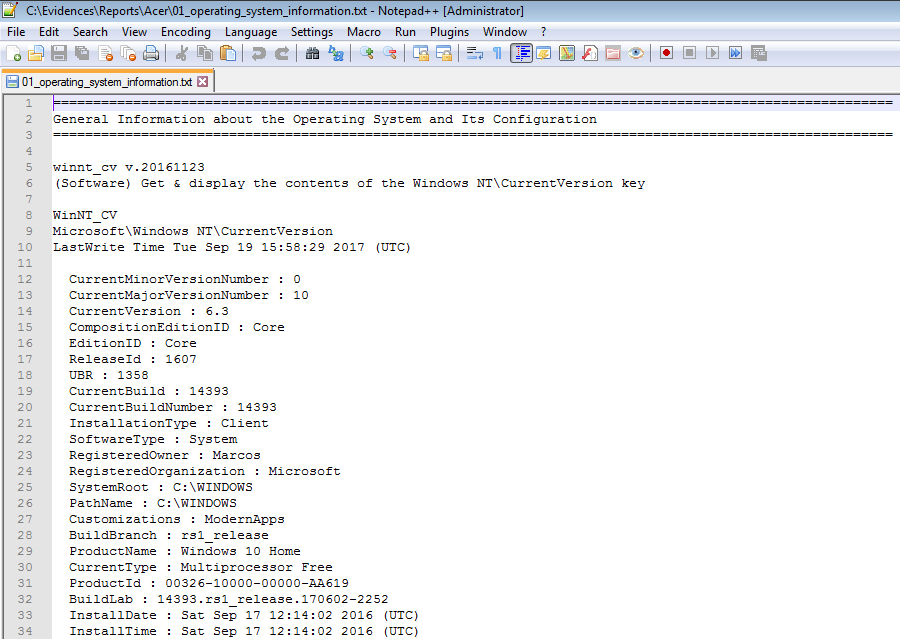
Task: Expand the Settings menu
Action: pos(312,32)
